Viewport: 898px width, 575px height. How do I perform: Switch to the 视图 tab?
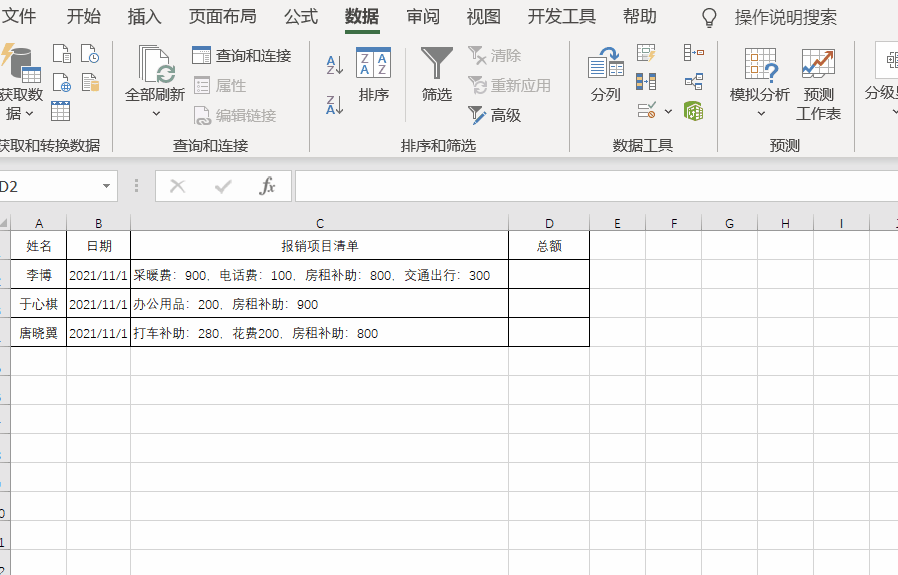(483, 17)
